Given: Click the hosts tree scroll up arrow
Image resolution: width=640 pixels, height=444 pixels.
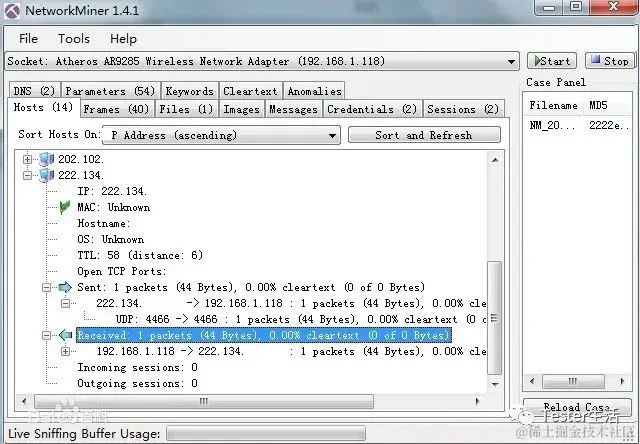Looking at the screenshot, I should point(495,160).
